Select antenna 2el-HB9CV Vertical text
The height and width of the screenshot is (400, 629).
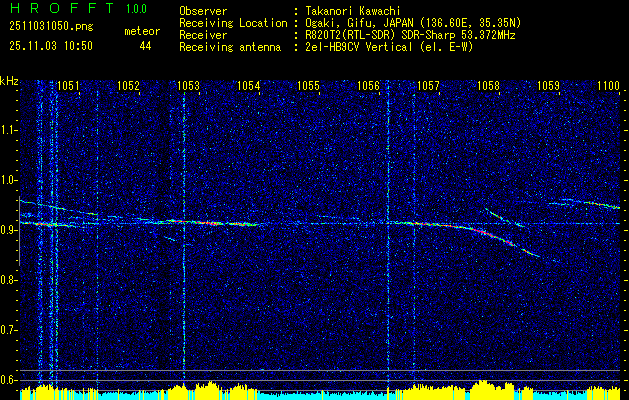point(388,47)
